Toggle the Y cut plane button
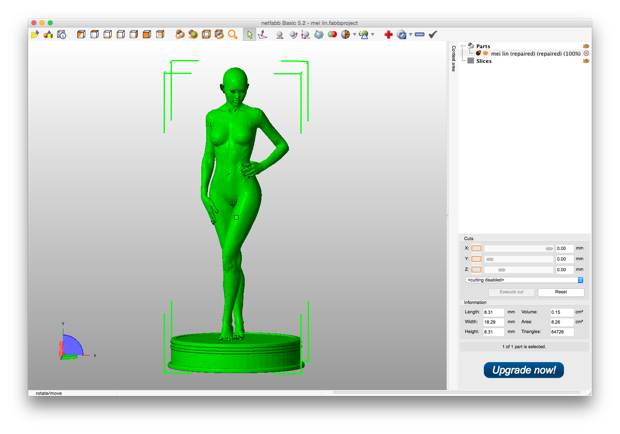620x434 pixels. point(476,259)
